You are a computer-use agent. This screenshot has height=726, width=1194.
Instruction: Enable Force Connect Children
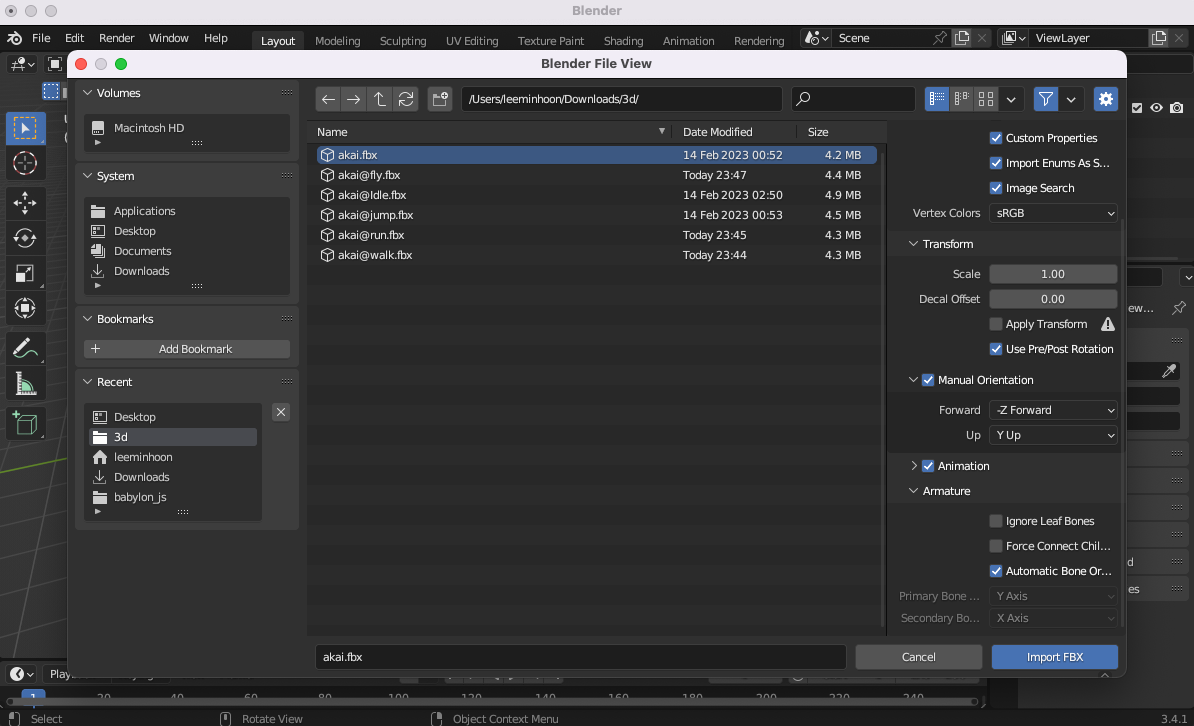995,546
